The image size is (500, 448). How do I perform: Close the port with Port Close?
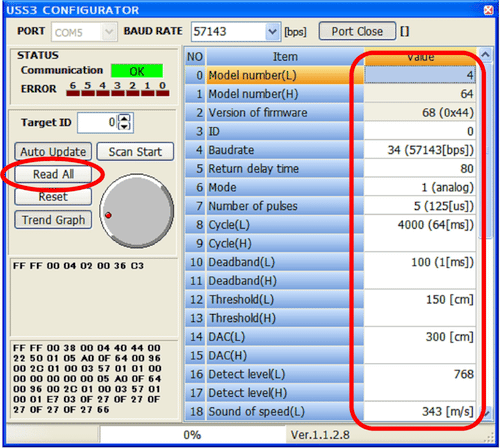pyautogui.click(x=357, y=31)
